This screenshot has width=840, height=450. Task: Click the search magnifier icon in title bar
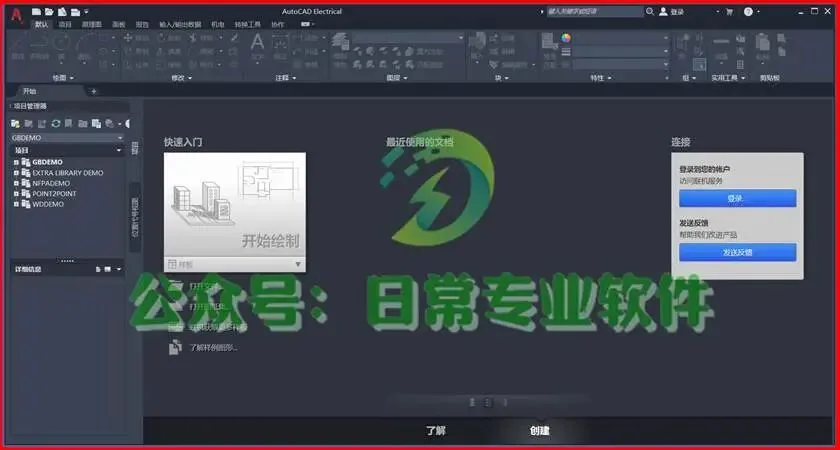coord(650,11)
